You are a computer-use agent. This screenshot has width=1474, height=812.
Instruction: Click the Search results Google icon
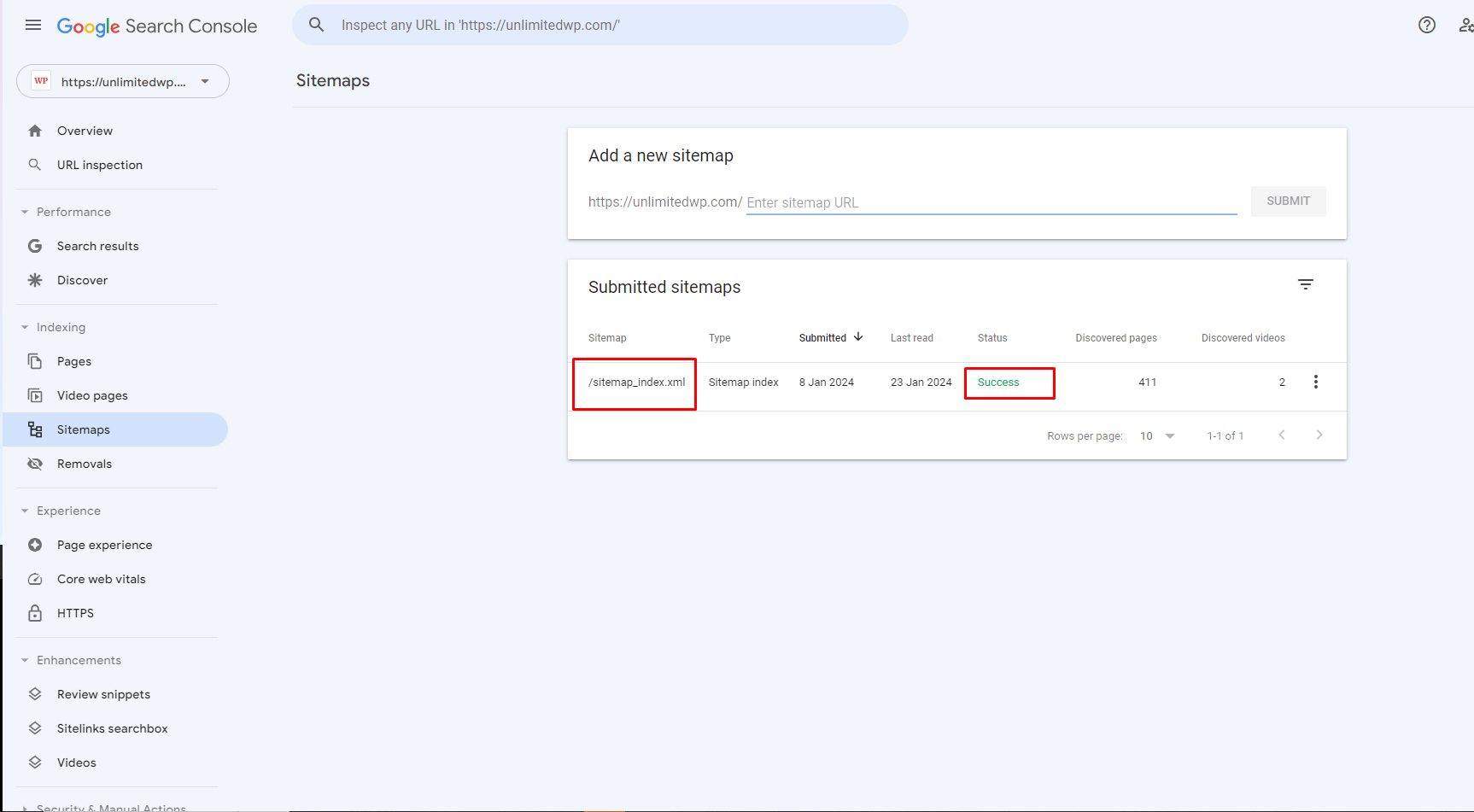[x=35, y=246]
